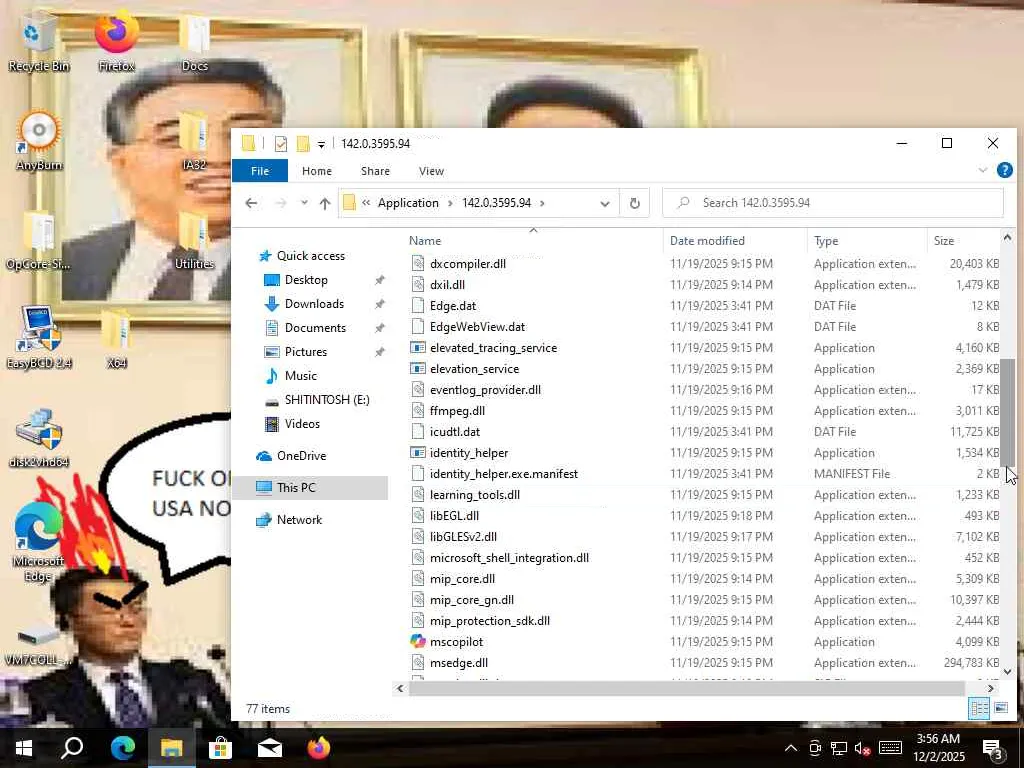
Task: Open the Customize Quick Access Toolbar dropdown
Action: tap(321, 144)
